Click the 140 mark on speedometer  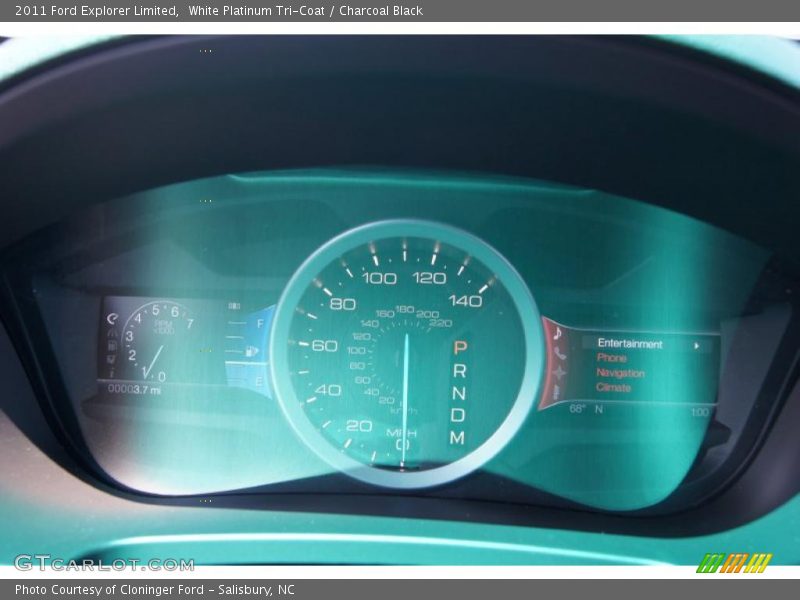tap(465, 301)
